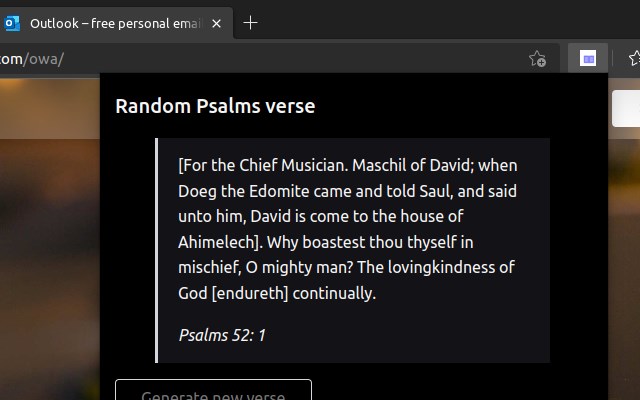Open the favorites star at toolbar edge
This screenshot has height=400, width=640.
(634, 59)
